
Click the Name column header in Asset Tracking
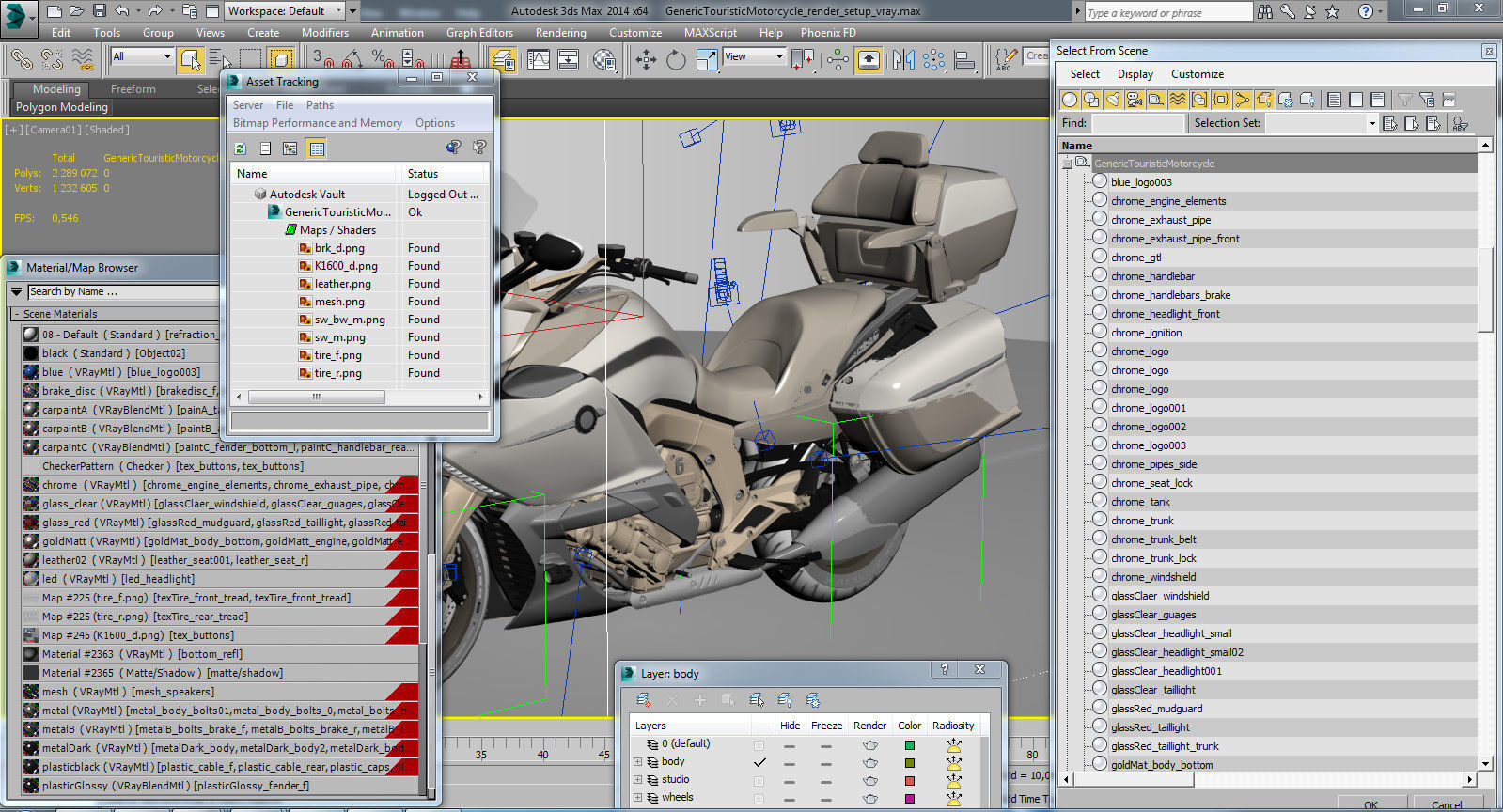[315, 174]
